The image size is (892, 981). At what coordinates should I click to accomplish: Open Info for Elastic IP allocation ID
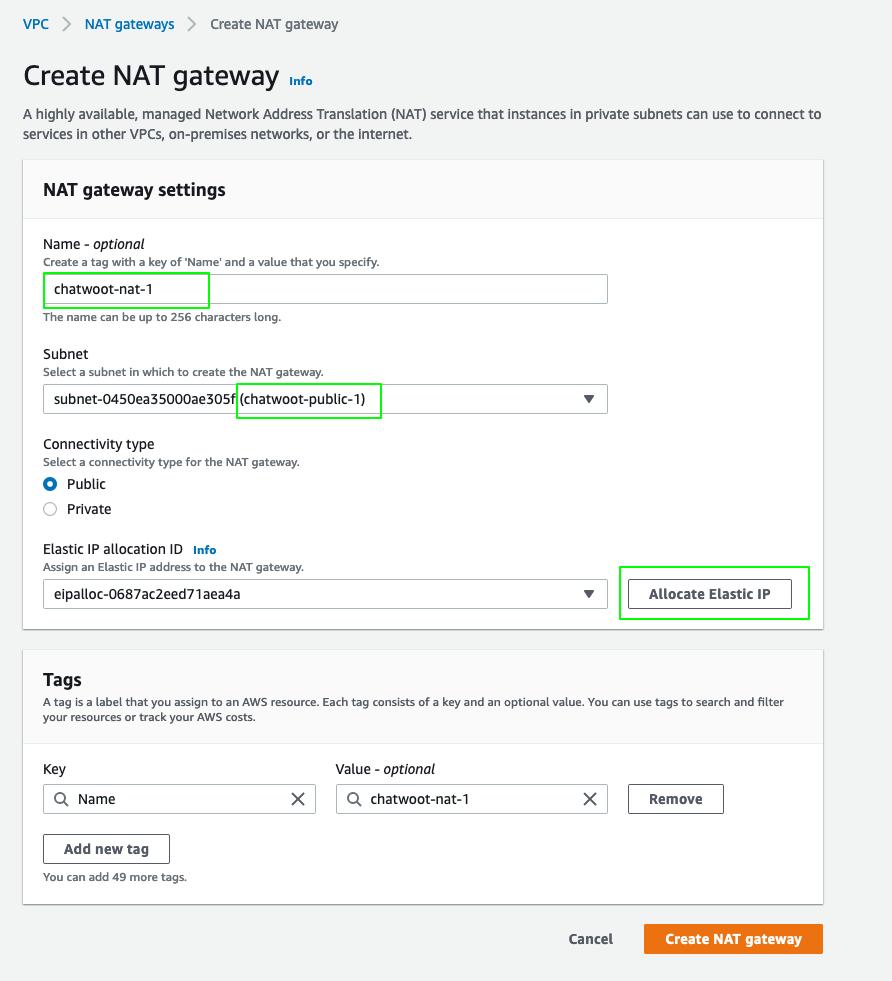[x=204, y=550]
